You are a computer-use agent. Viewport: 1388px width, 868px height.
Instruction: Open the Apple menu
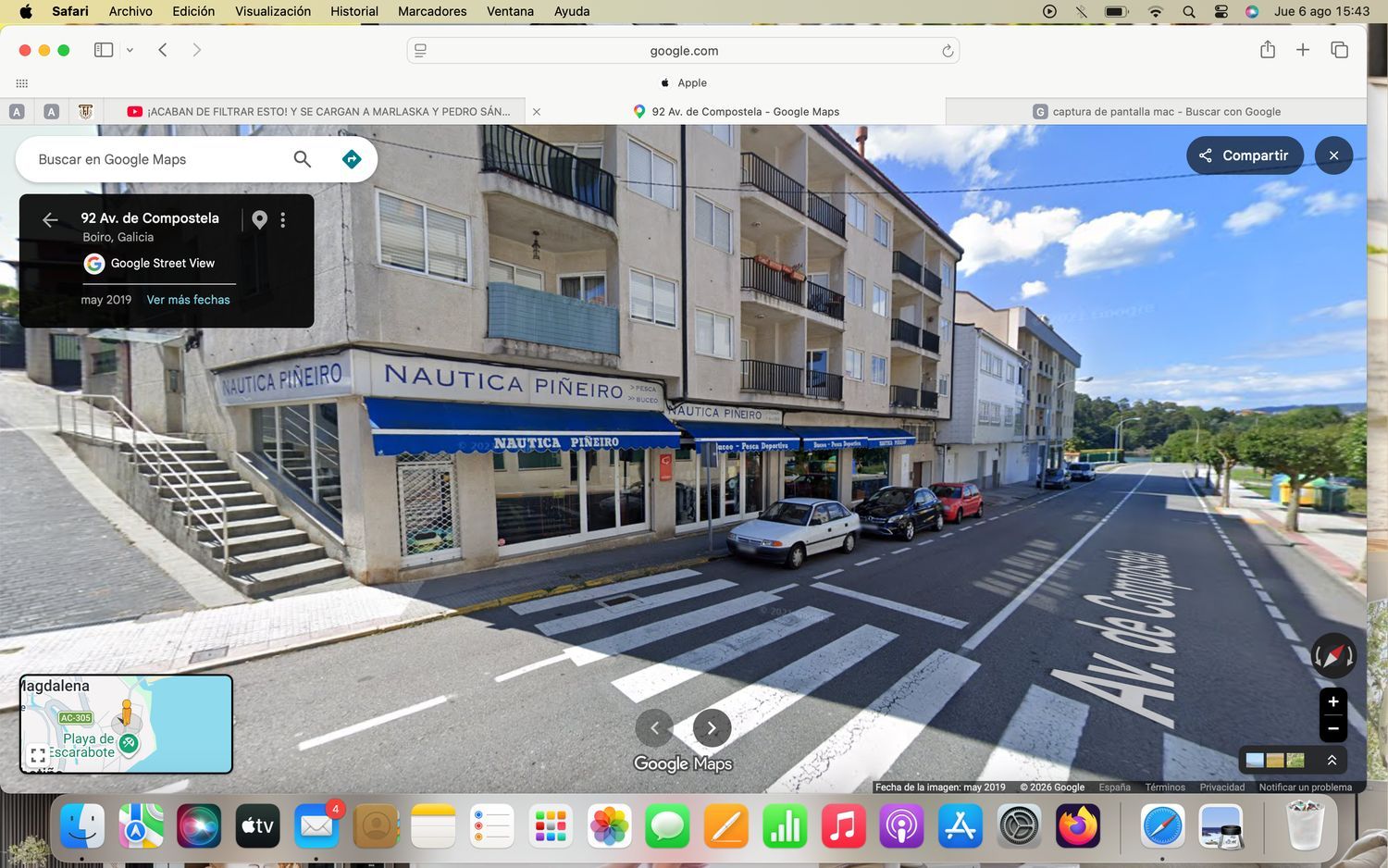26,11
